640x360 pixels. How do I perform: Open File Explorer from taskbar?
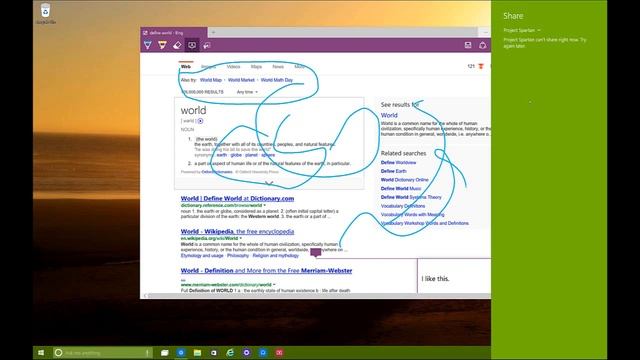tap(197, 353)
